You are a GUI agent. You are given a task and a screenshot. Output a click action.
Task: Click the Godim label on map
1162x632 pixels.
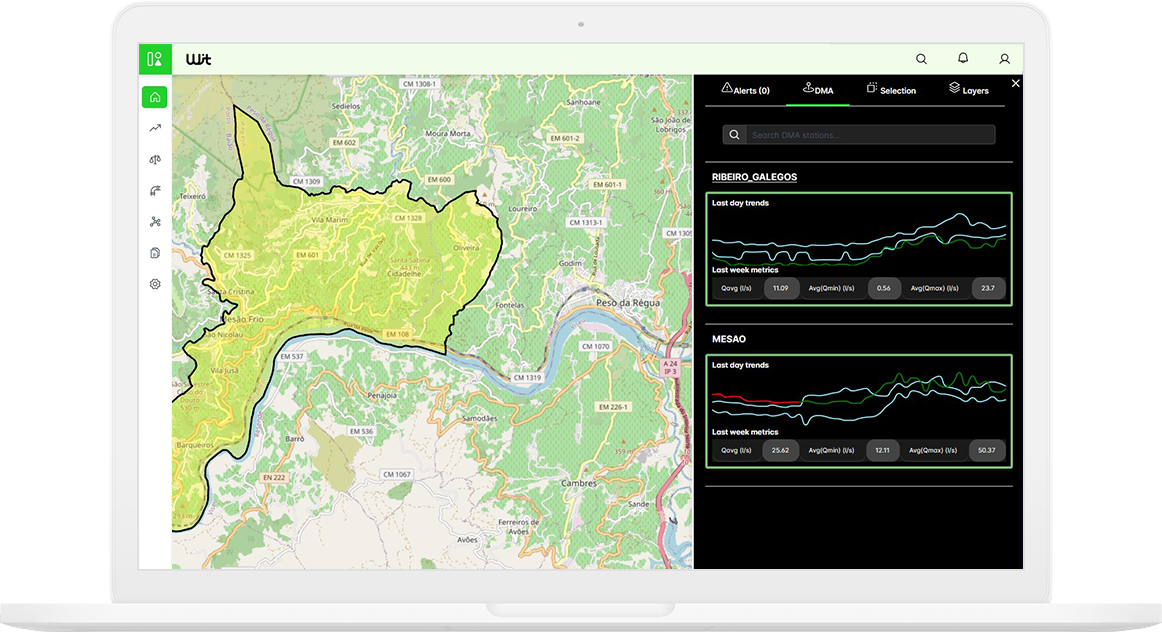pyautogui.click(x=570, y=263)
